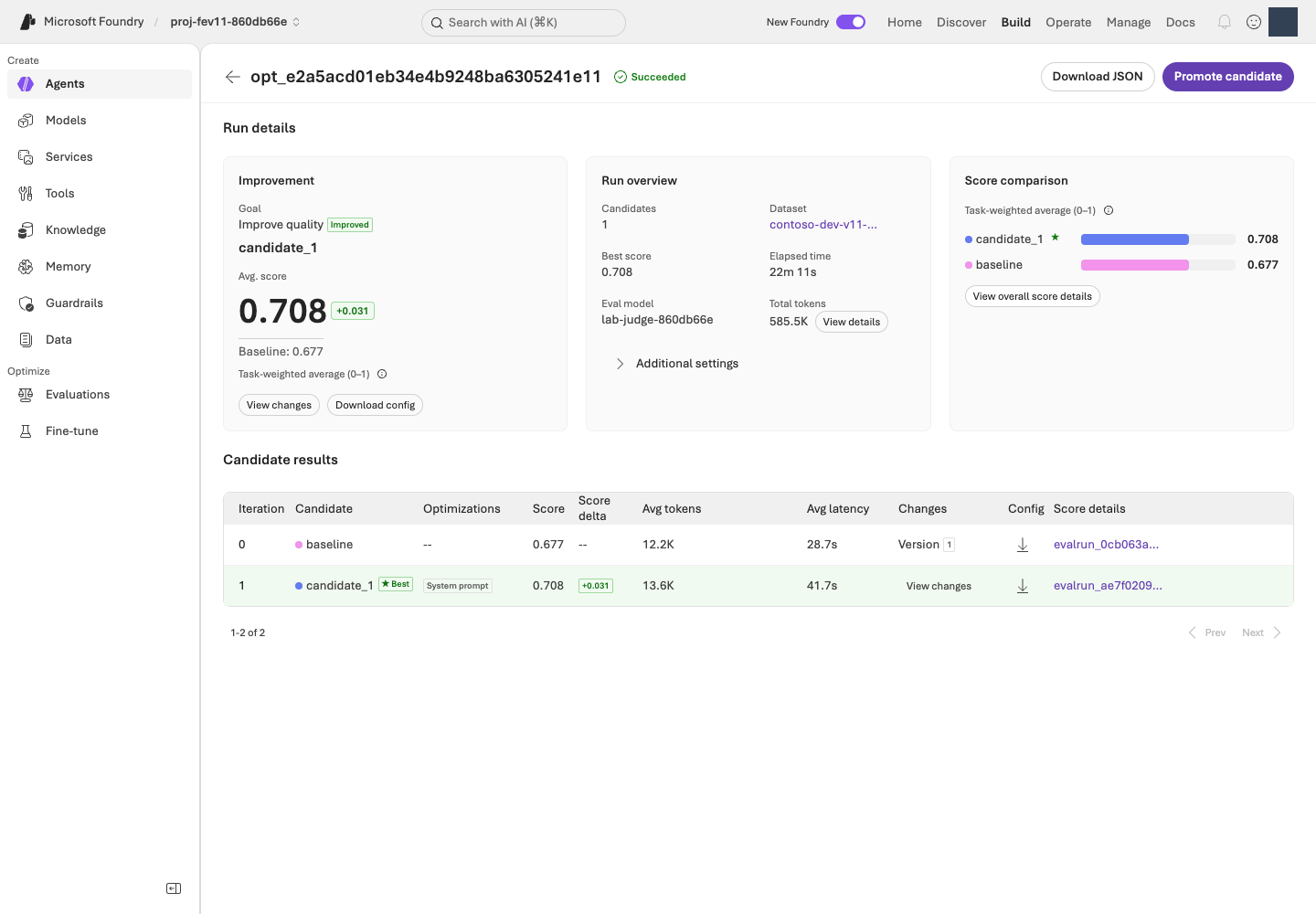The width and height of the screenshot is (1316, 914).
Task: Open the Tools sidebar icon
Action: click(26, 194)
